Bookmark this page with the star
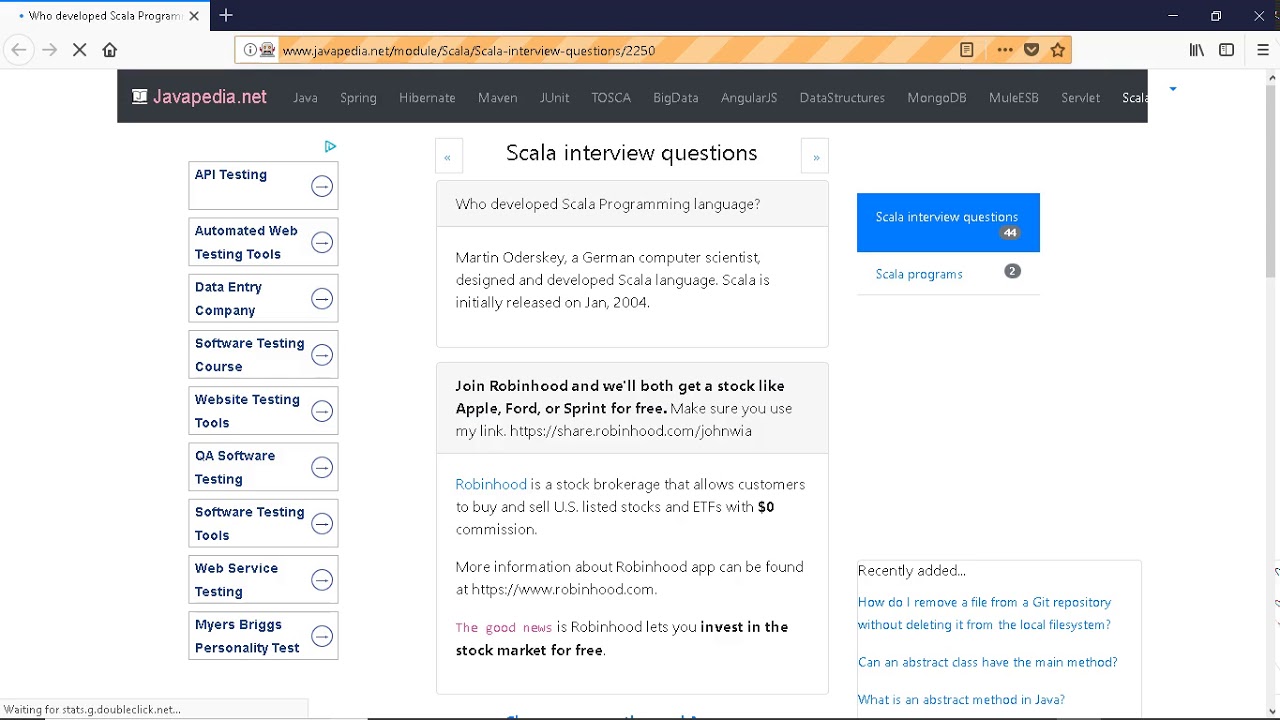 pos(1058,50)
